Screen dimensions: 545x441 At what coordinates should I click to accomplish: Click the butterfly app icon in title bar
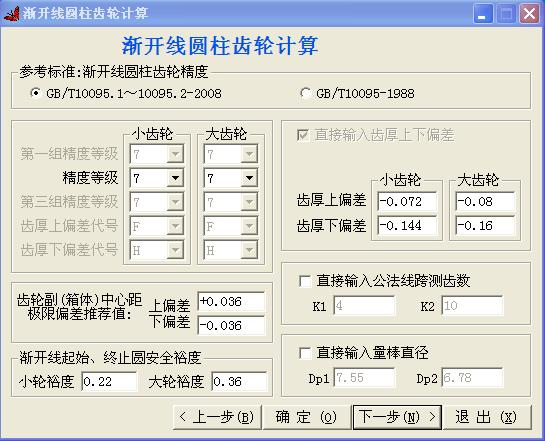11,14
